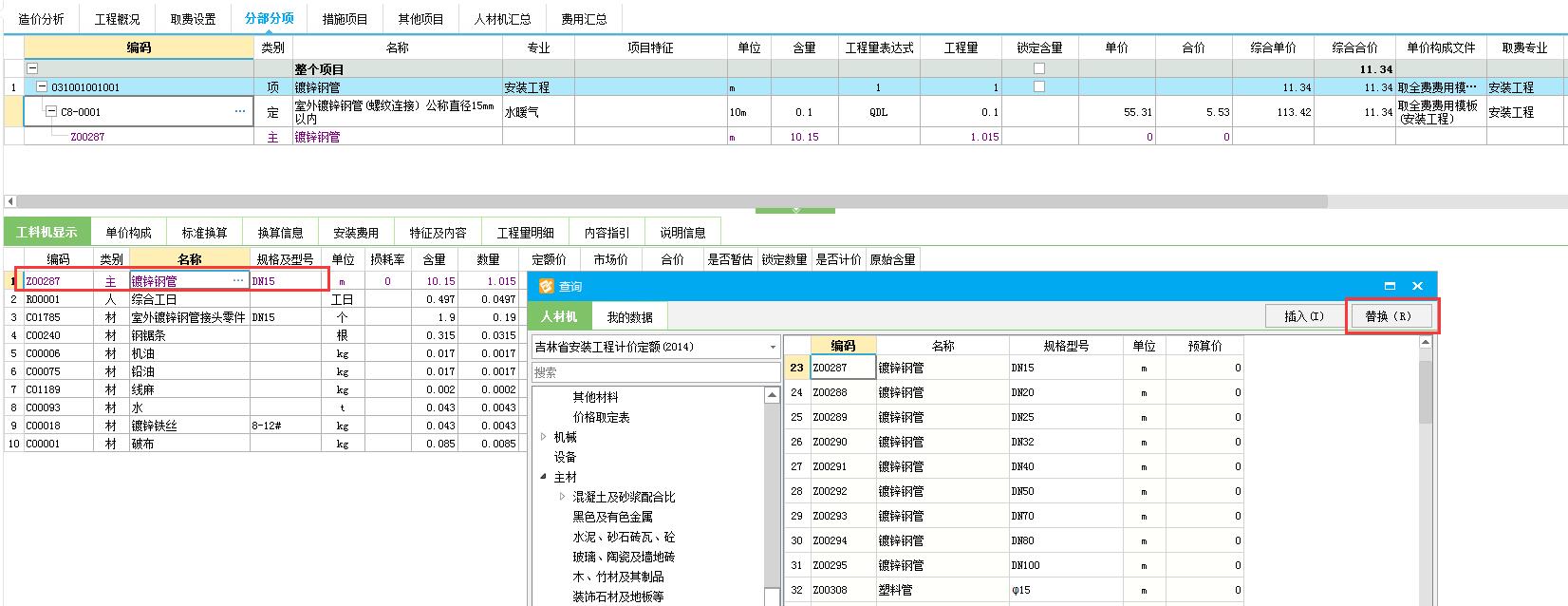Toggle 锁定含量 checkbox for 031001001001 row
The width and height of the screenshot is (1568, 606).
(x=1039, y=86)
